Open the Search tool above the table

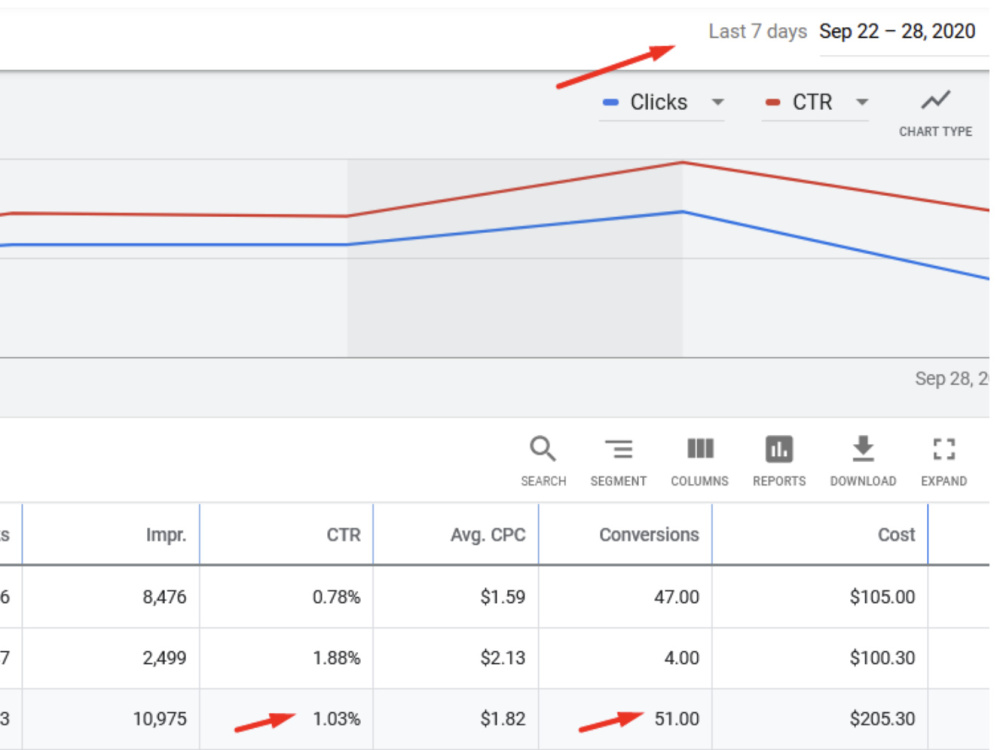click(x=543, y=461)
